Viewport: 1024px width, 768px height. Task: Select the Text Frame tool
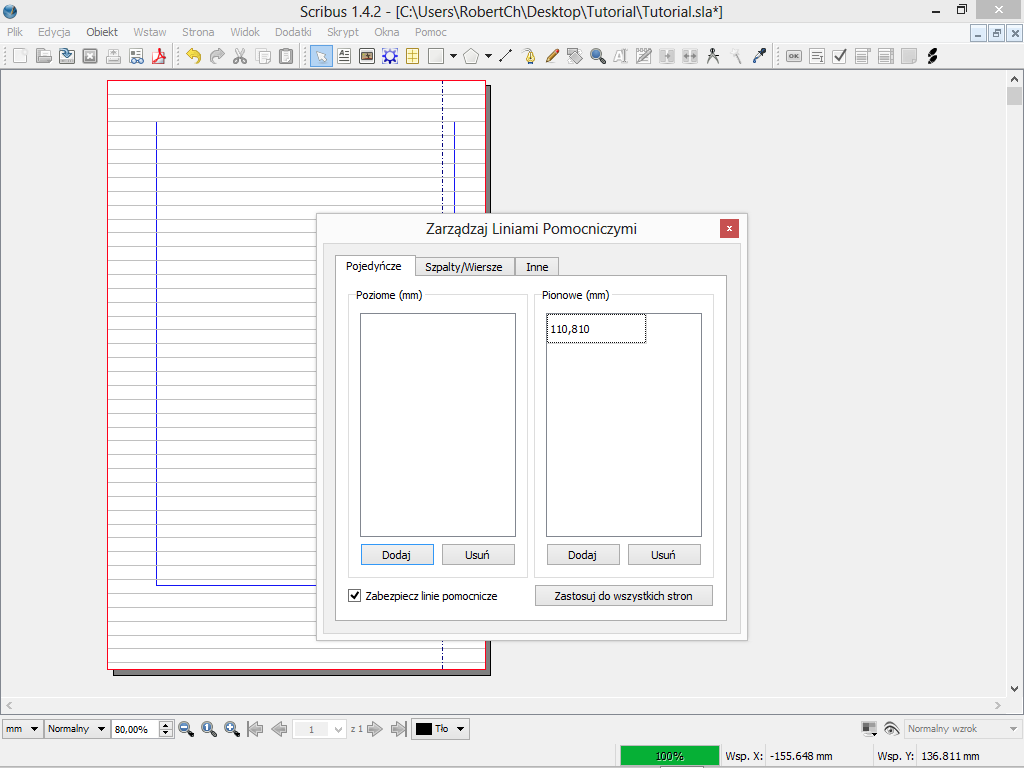[344, 56]
